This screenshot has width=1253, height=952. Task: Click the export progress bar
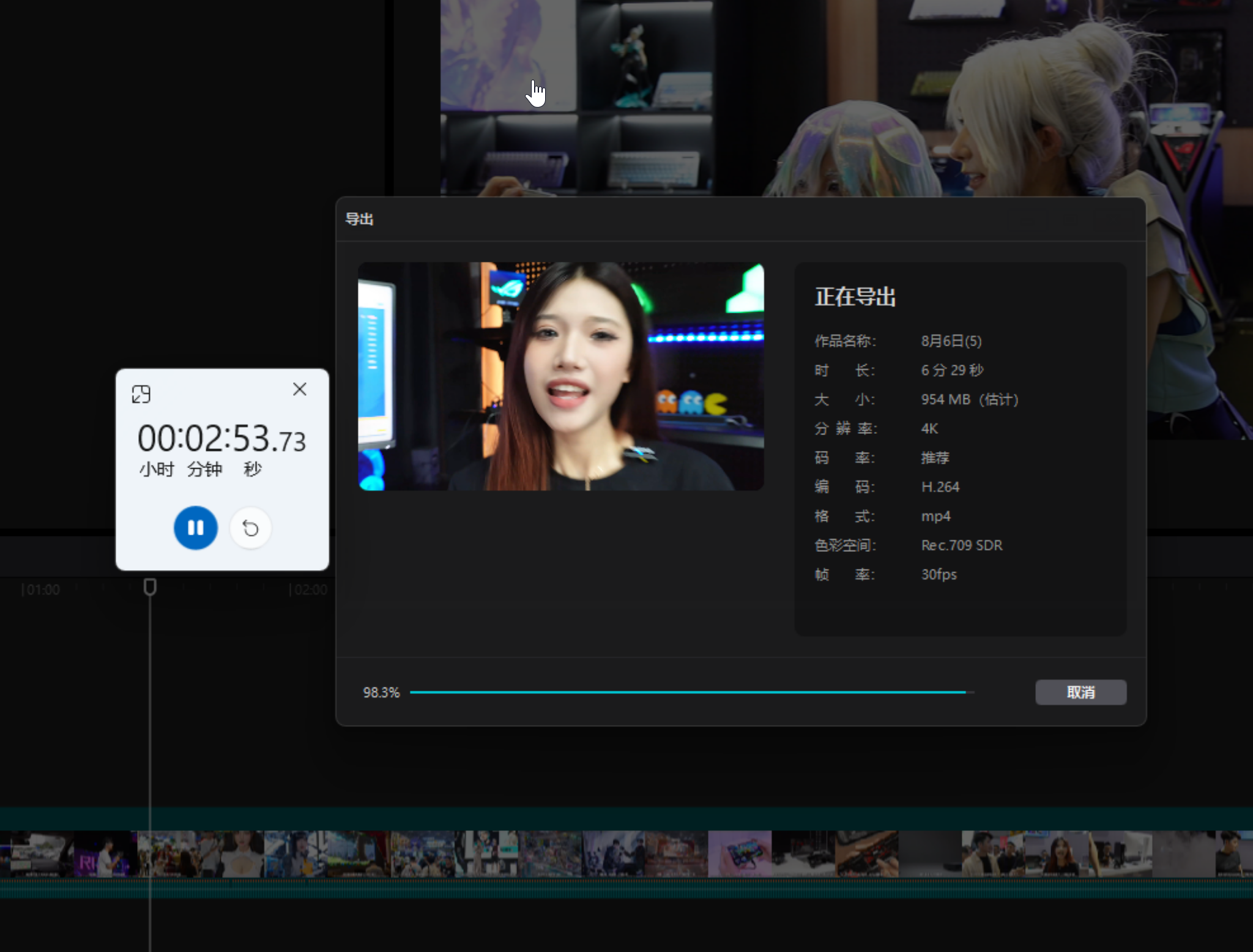[692, 692]
